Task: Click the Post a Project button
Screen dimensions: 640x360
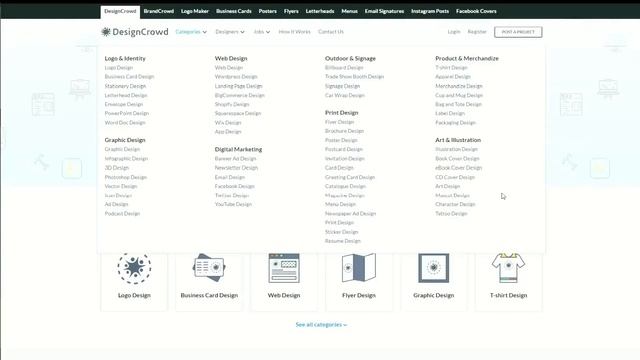Action: pos(518,32)
